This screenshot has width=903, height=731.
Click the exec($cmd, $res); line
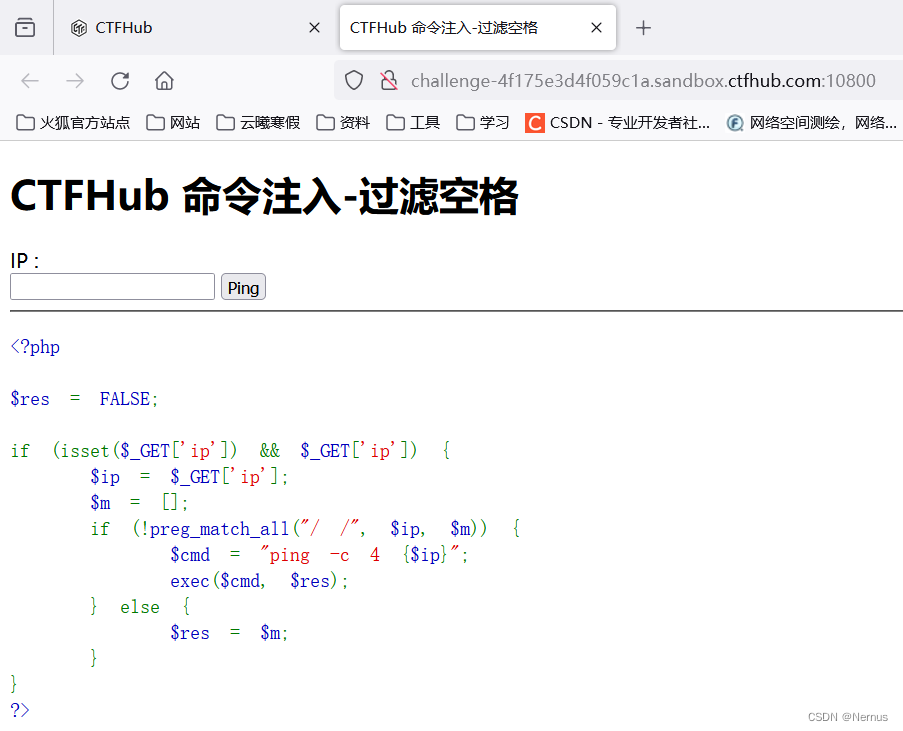coord(259,581)
